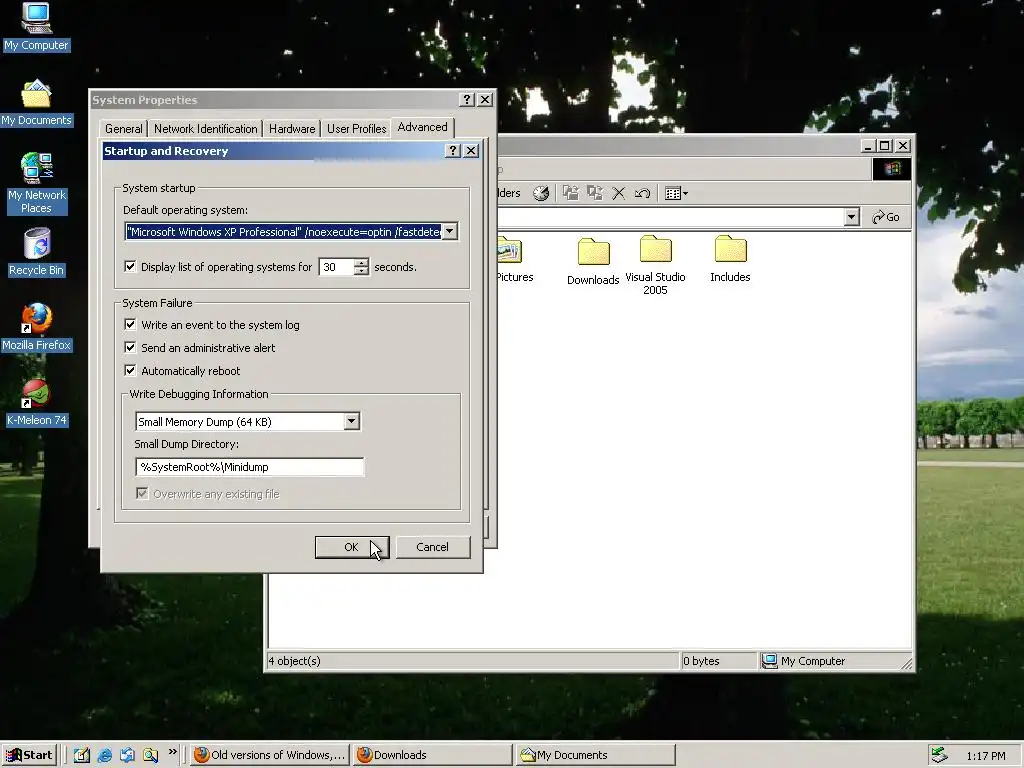Select the Pictures folder in My Documents
1024x768 pixels.
pos(515,261)
